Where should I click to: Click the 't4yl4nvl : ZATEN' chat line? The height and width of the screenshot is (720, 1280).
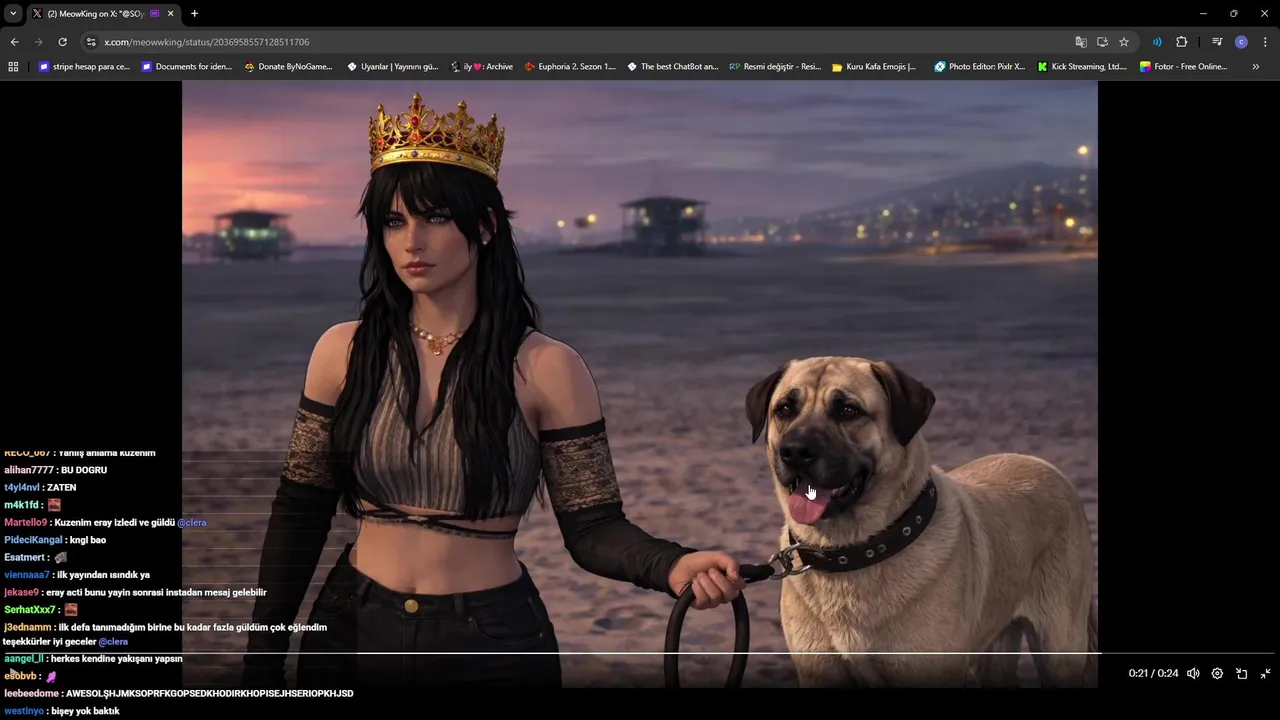pos(40,488)
